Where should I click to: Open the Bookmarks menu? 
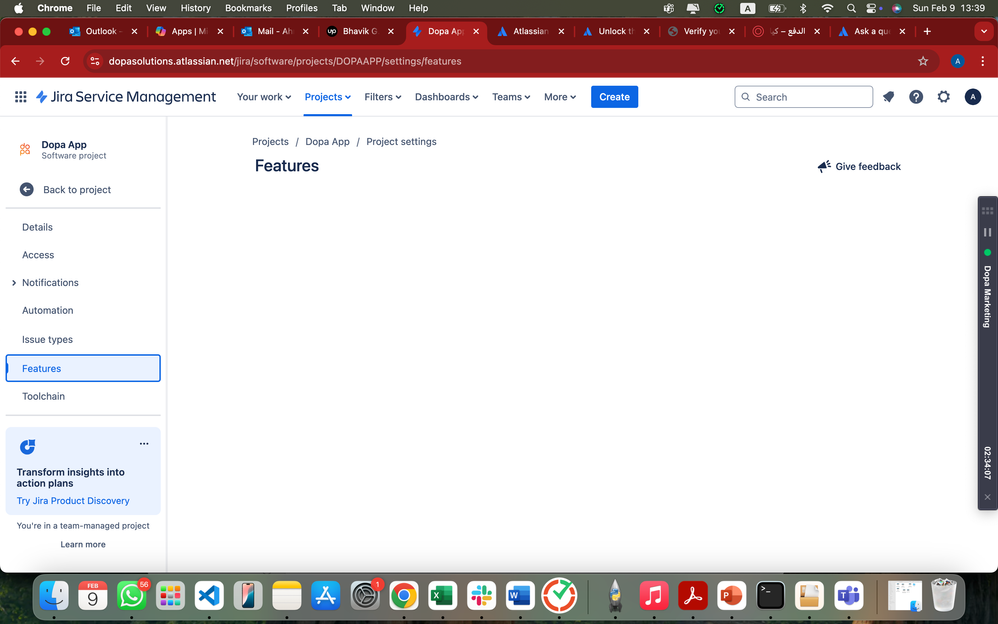tap(248, 8)
